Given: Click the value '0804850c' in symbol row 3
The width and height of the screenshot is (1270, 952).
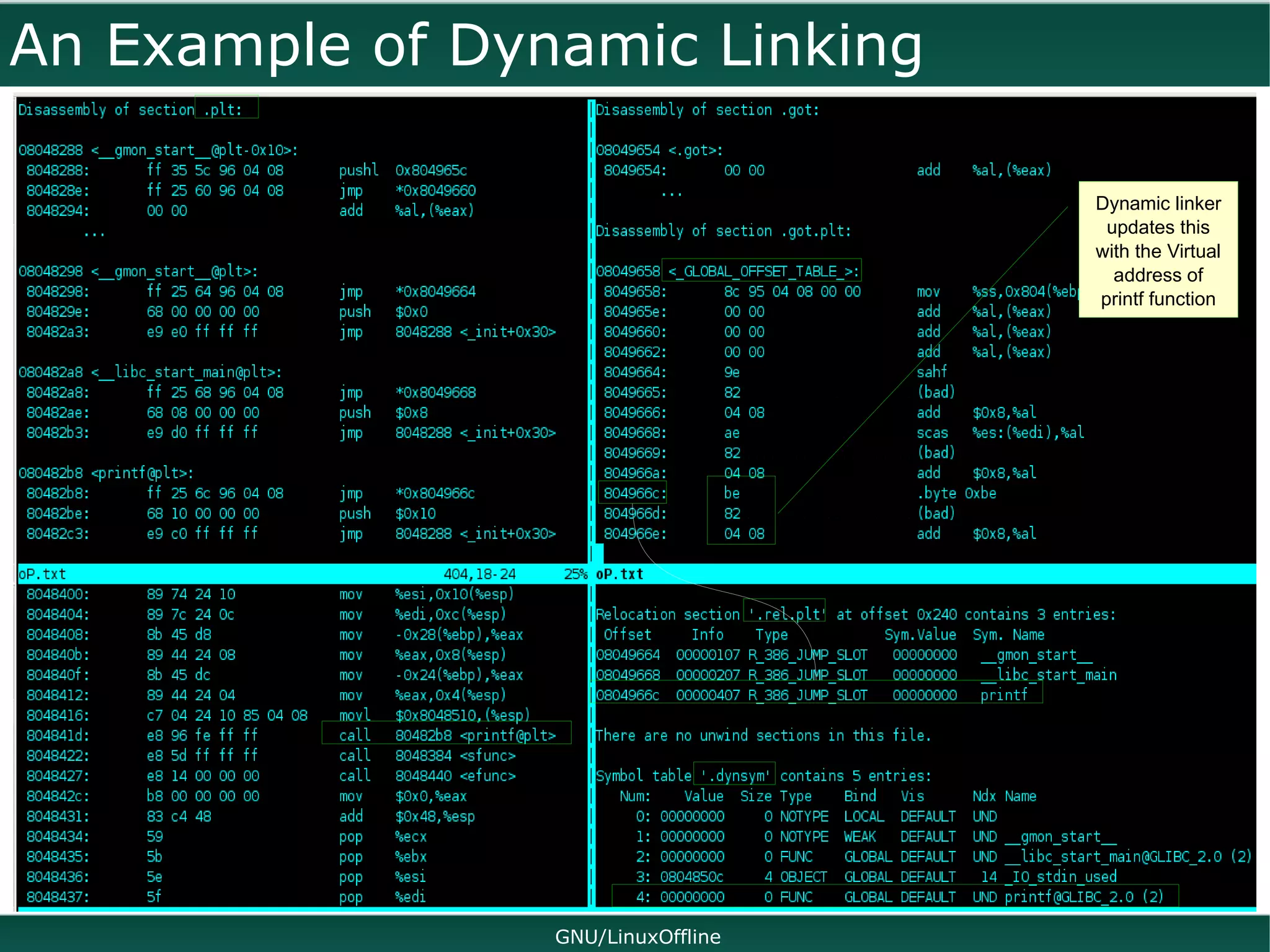Looking at the screenshot, I should point(691,876).
